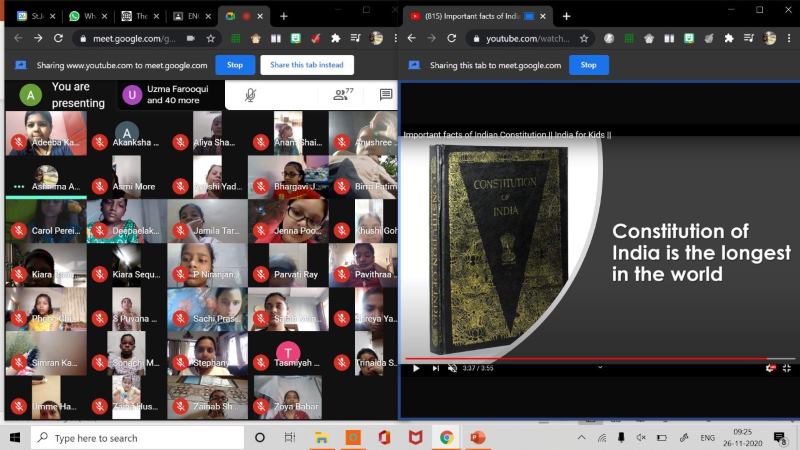Toggle the microphone in Meet top bar
Screen dimensions: 800x450
pos(250,95)
